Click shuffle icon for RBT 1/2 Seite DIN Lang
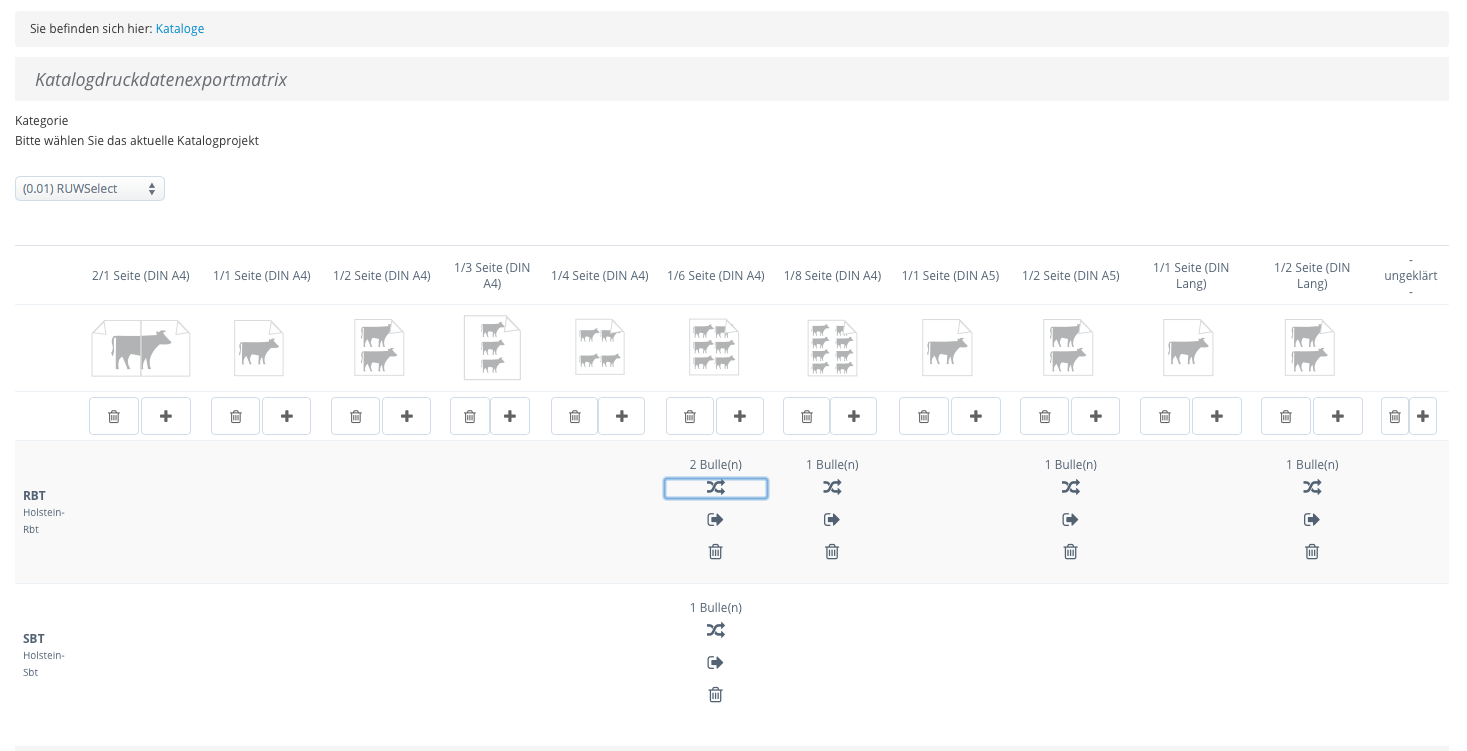 click(1312, 488)
